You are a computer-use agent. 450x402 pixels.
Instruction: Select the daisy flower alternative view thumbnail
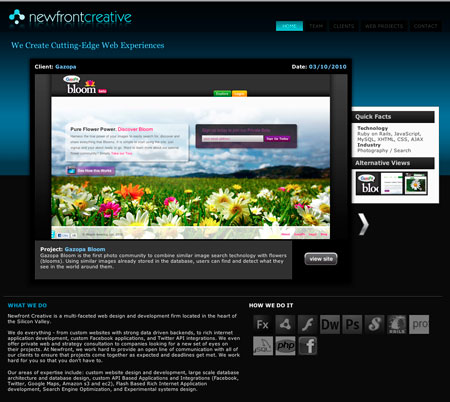(x=416, y=183)
